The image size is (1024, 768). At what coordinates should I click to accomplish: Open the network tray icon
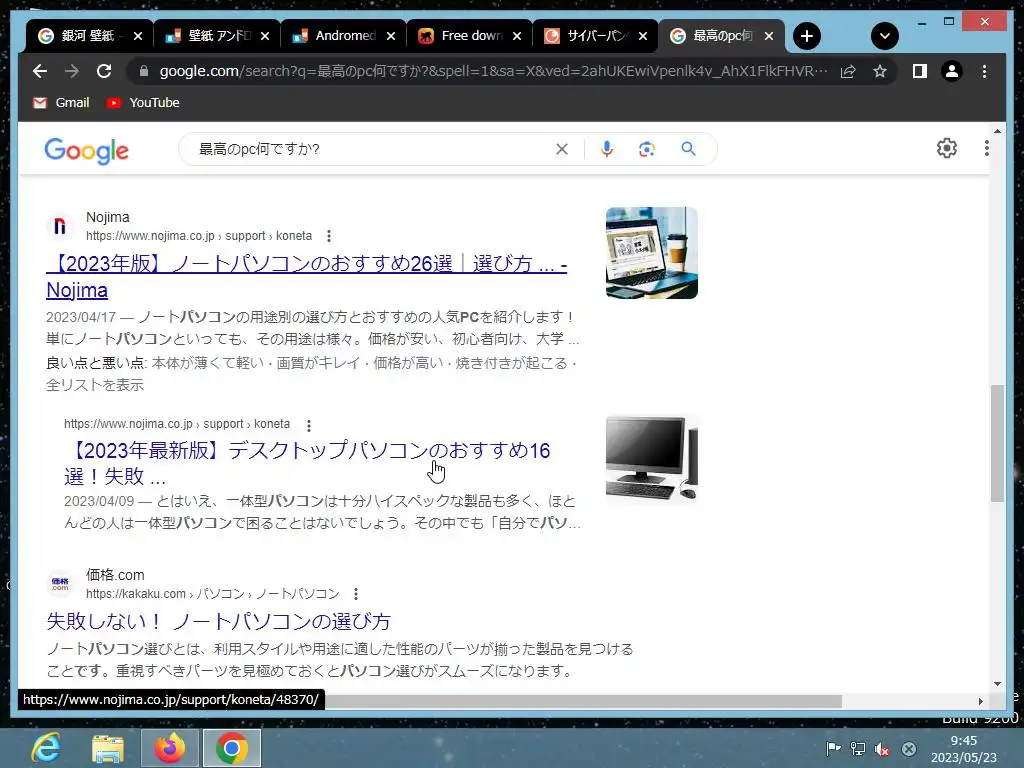click(857, 748)
